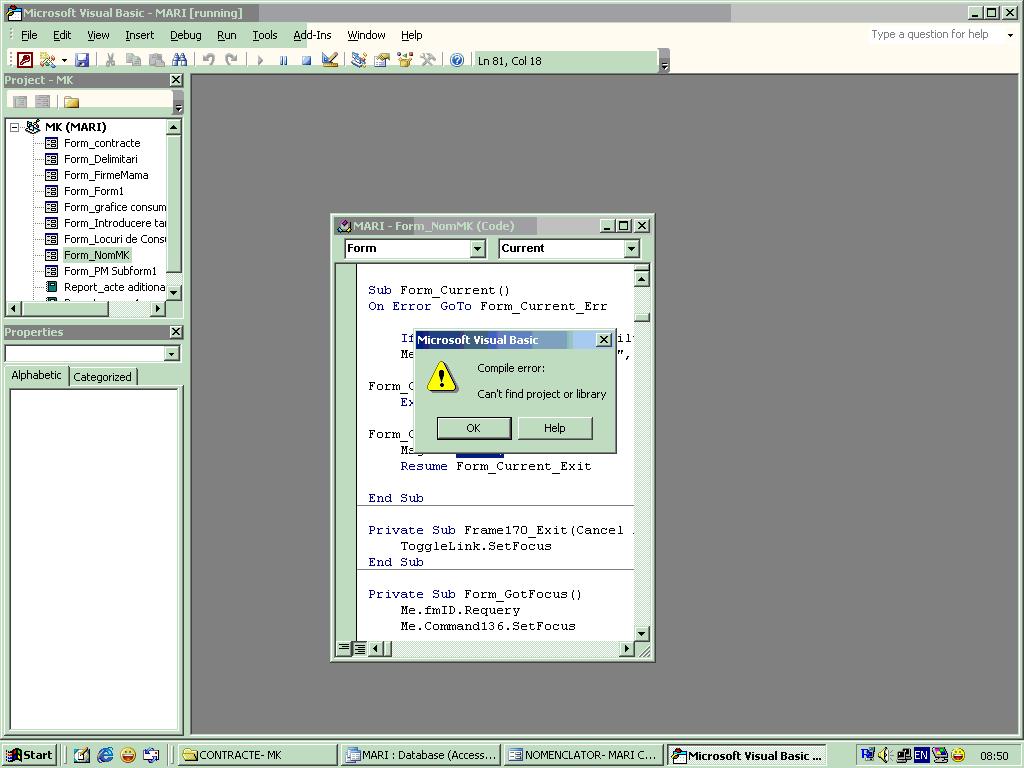Click the Run (play) toolbar icon
The height and width of the screenshot is (768, 1024).
(261, 60)
